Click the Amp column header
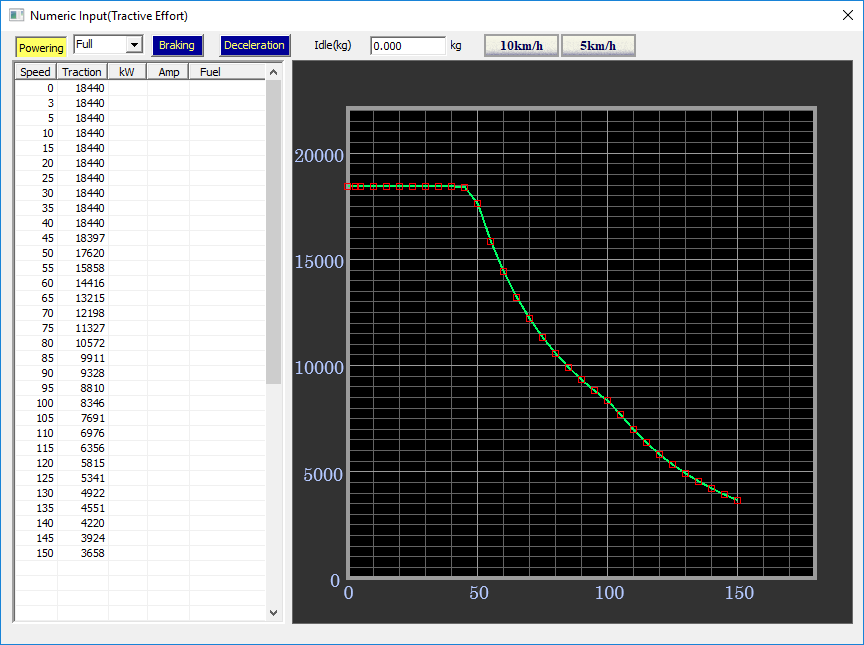Image resolution: width=864 pixels, height=645 pixels. point(169,72)
